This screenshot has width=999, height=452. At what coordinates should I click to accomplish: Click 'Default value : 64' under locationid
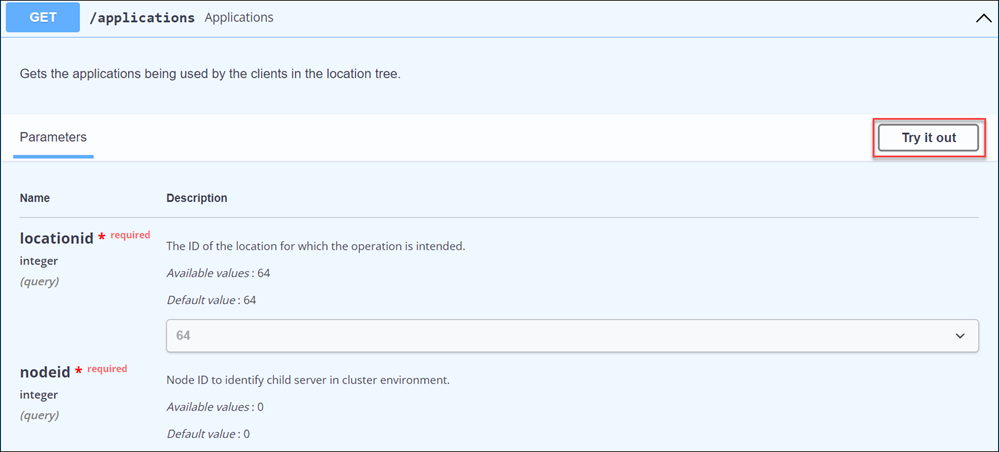pyautogui.click(x=211, y=300)
